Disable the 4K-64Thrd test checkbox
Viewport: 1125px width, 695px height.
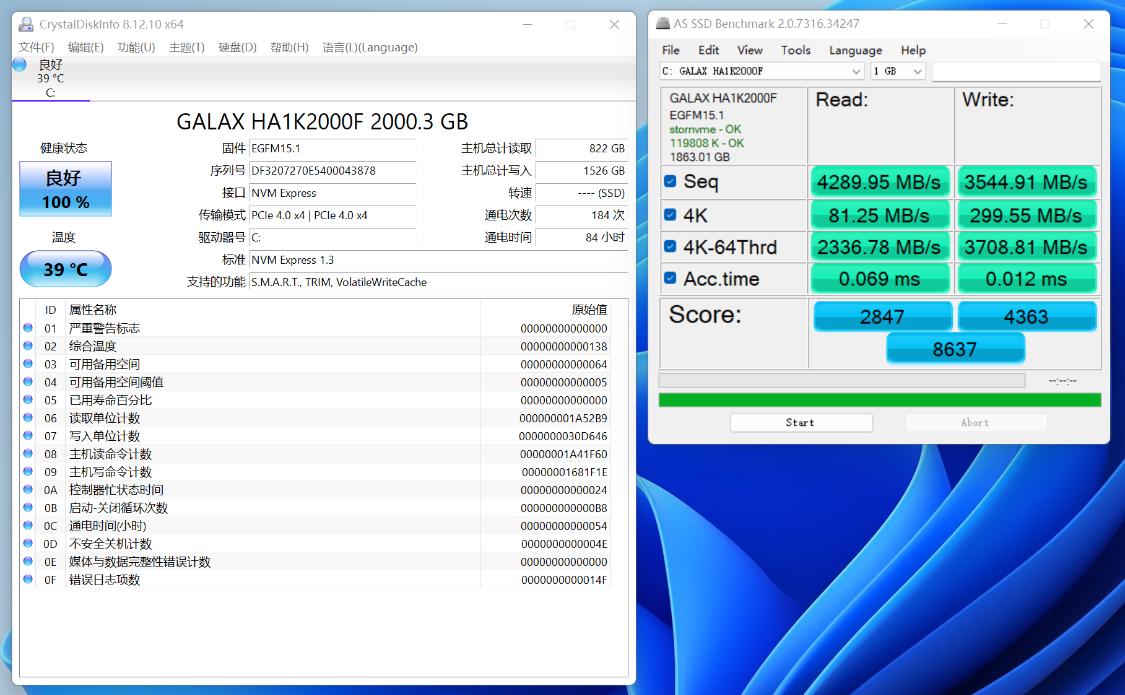pyautogui.click(x=670, y=246)
